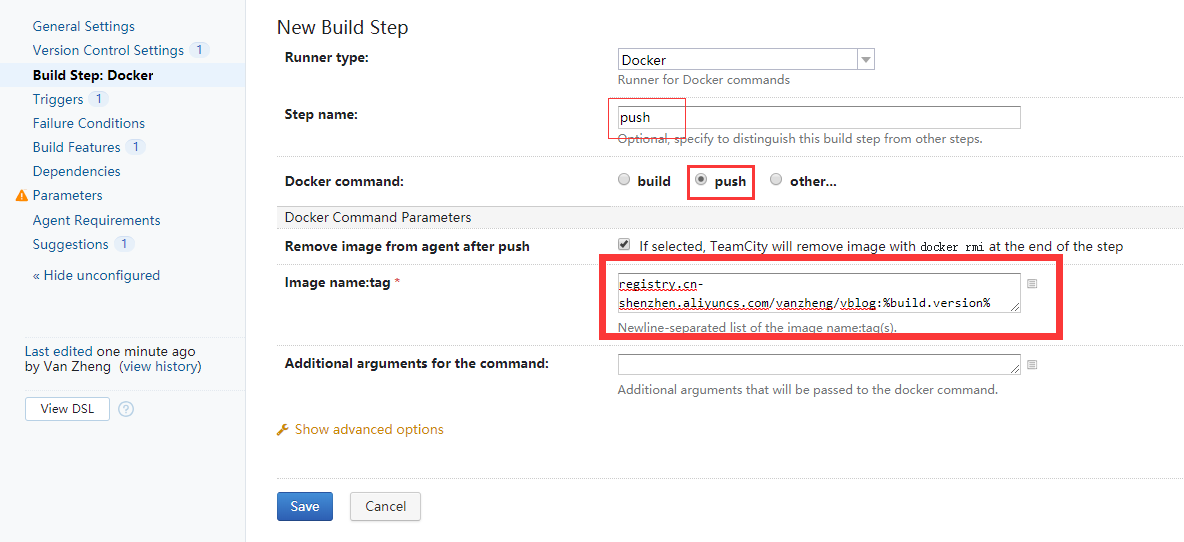Viewport: 1184px width, 542px height.
Task: Open the Runner type dropdown arrow
Action: [865, 59]
